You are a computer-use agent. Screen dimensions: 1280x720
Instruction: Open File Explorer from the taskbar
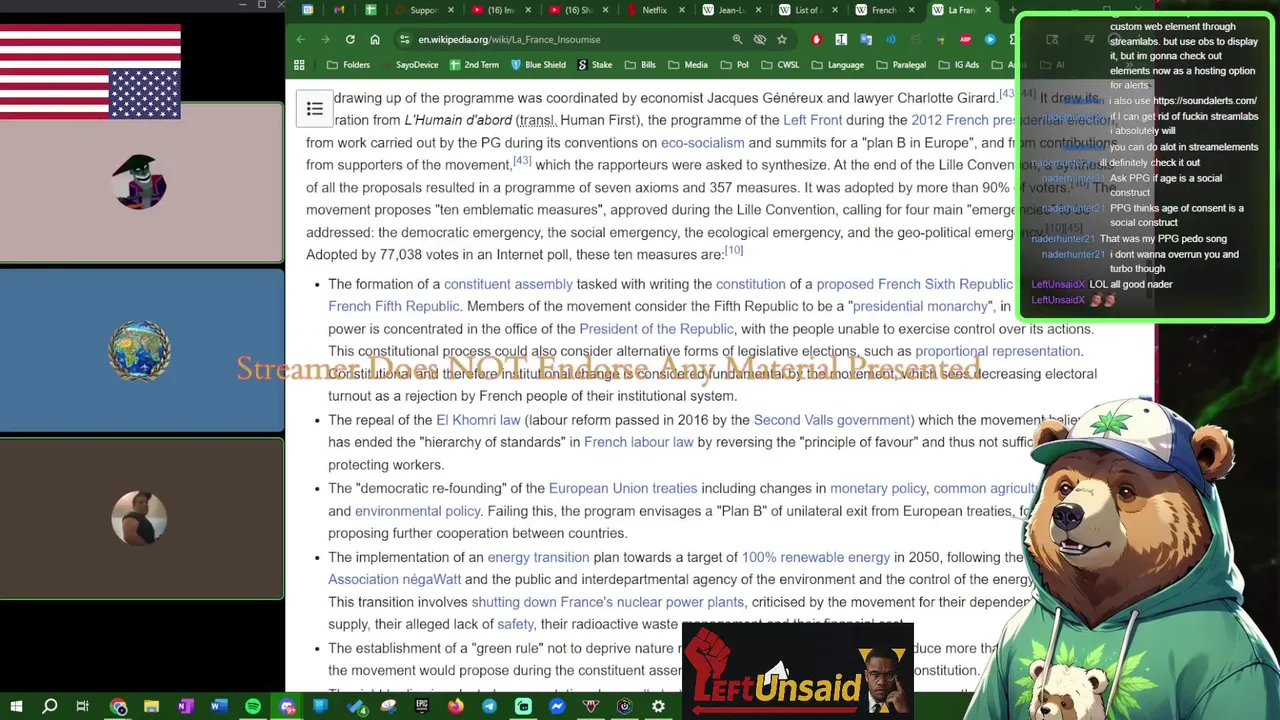coord(151,706)
